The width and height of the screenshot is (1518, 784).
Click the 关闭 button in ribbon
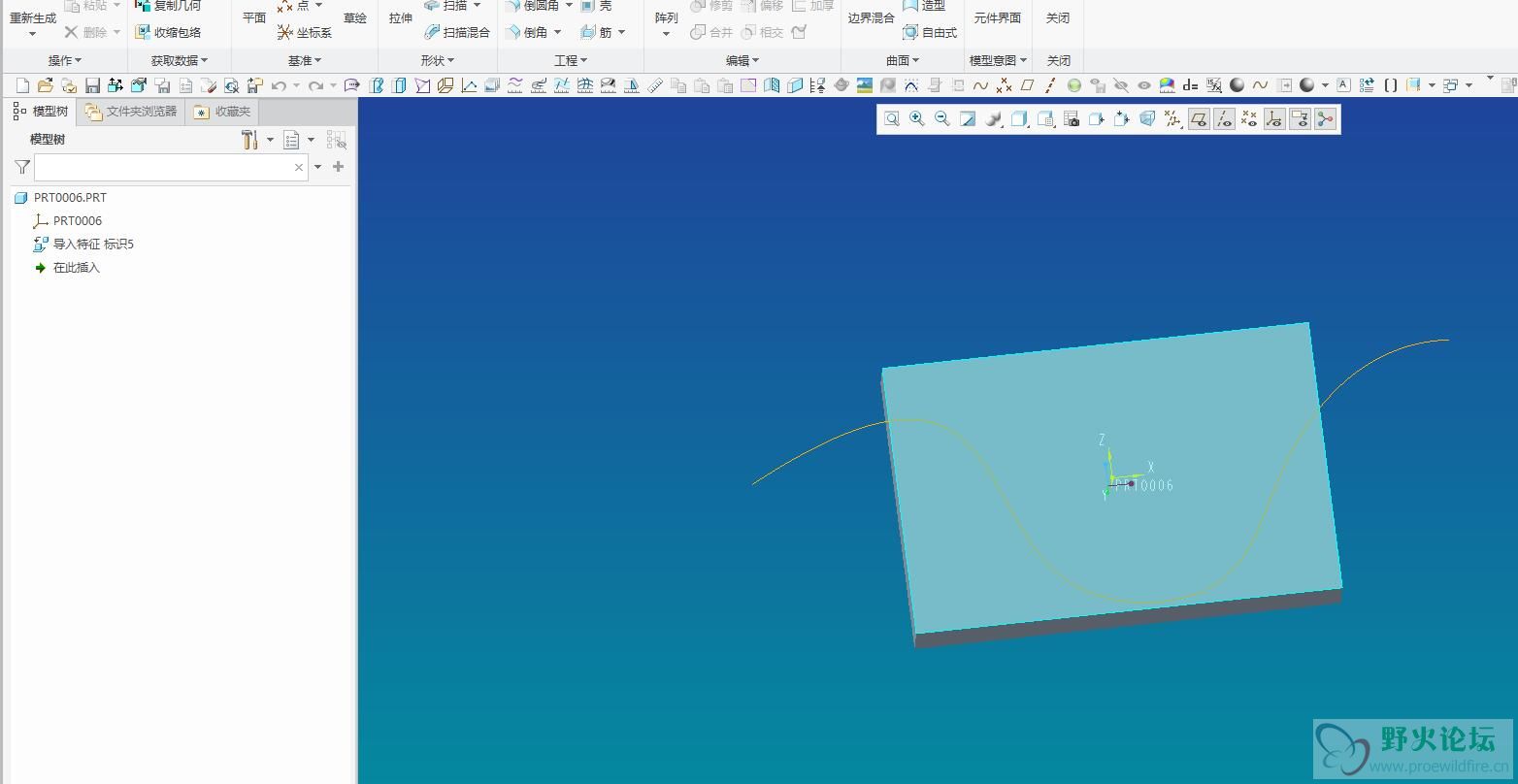[1058, 18]
